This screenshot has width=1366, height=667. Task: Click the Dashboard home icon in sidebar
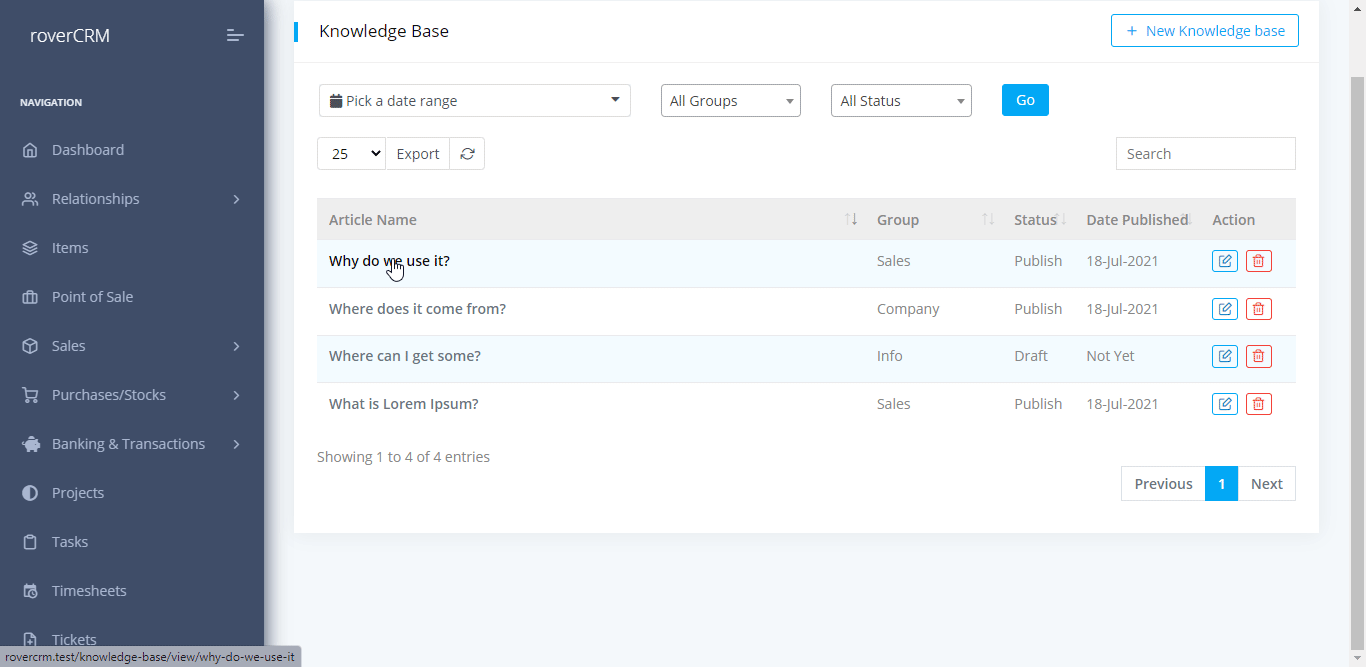tap(30, 150)
